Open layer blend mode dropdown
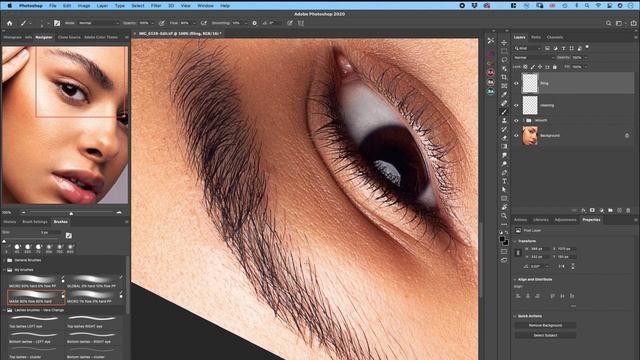 point(534,58)
